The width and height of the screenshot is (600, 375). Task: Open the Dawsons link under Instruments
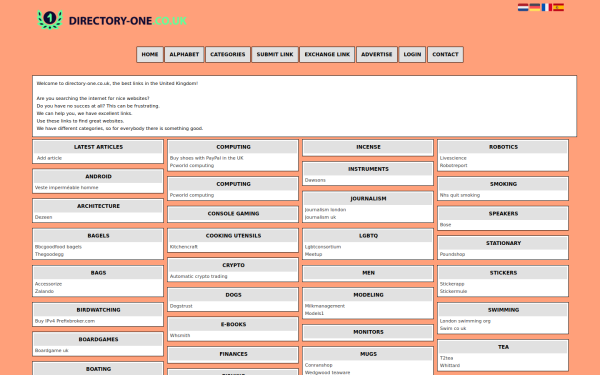pyautogui.click(x=315, y=180)
